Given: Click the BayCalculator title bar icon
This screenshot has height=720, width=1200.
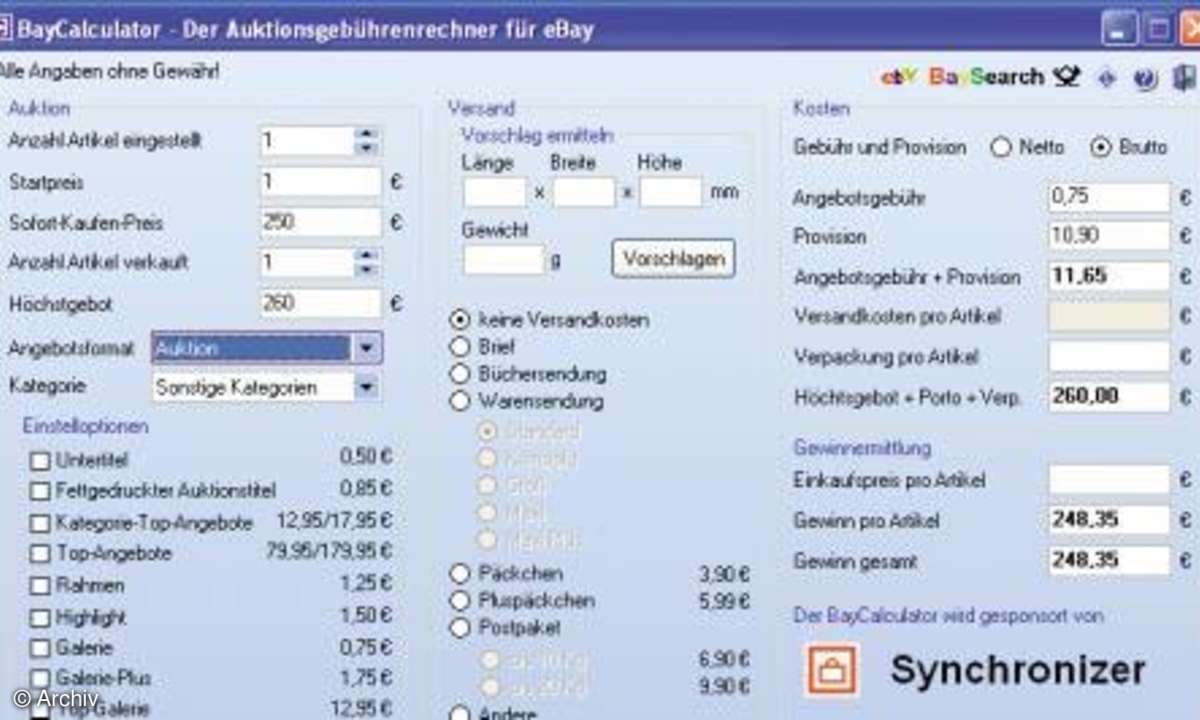Looking at the screenshot, I should tap(5, 28).
